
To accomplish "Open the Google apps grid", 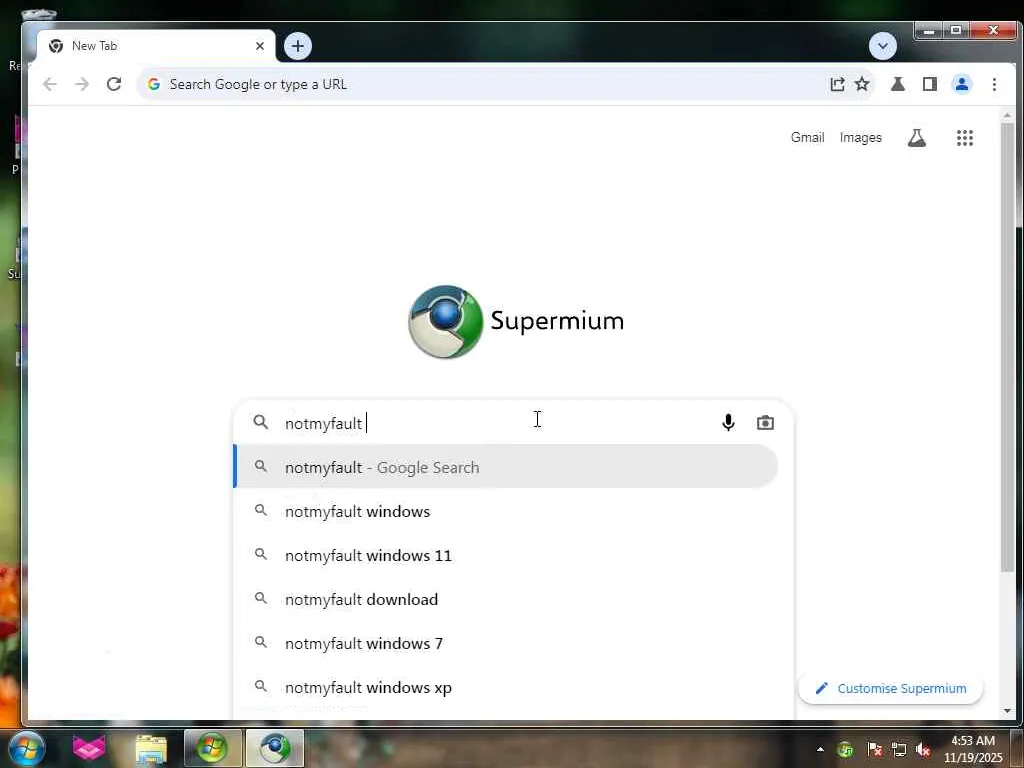I will pos(965,138).
